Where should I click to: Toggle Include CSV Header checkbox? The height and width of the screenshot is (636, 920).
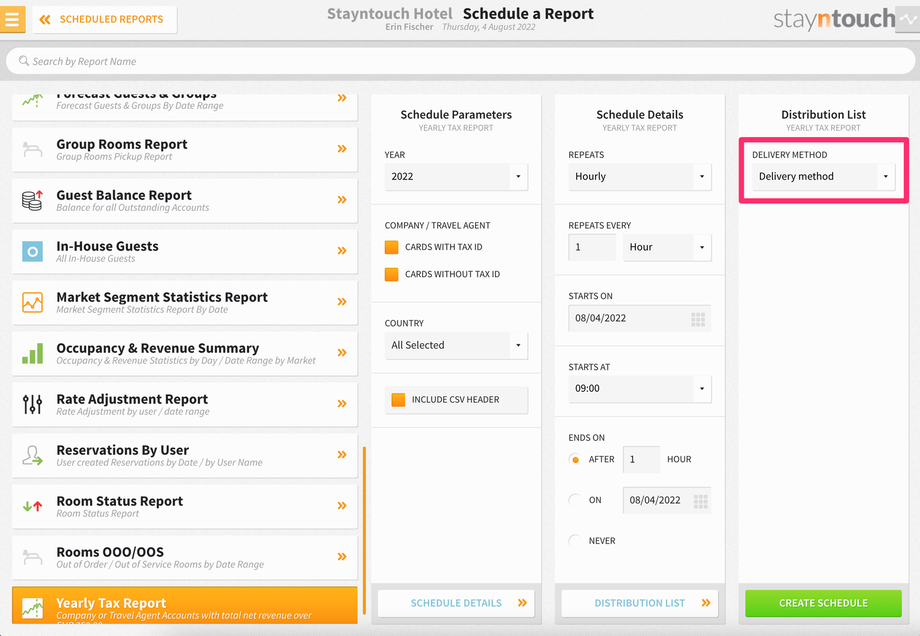tap(398, 400)
